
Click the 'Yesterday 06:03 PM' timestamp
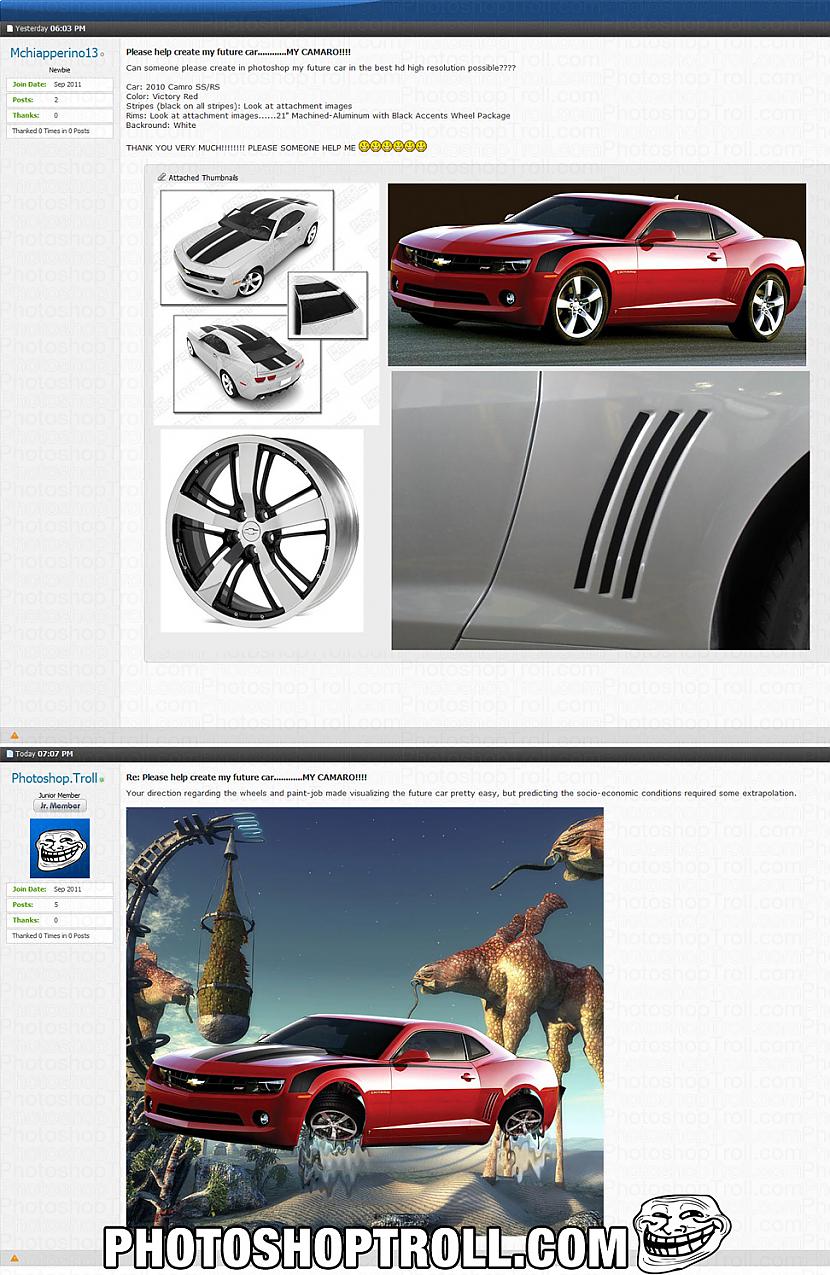[50, 28]
